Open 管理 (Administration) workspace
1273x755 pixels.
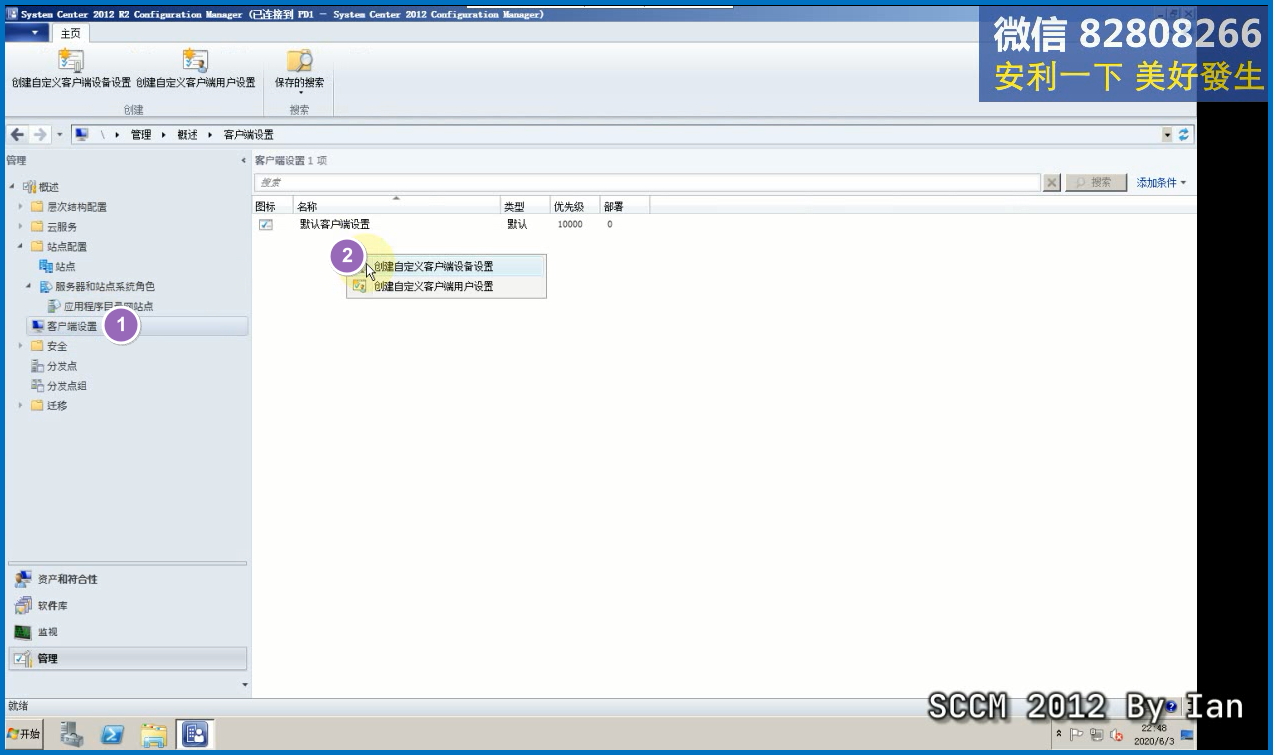coord(127,659)
